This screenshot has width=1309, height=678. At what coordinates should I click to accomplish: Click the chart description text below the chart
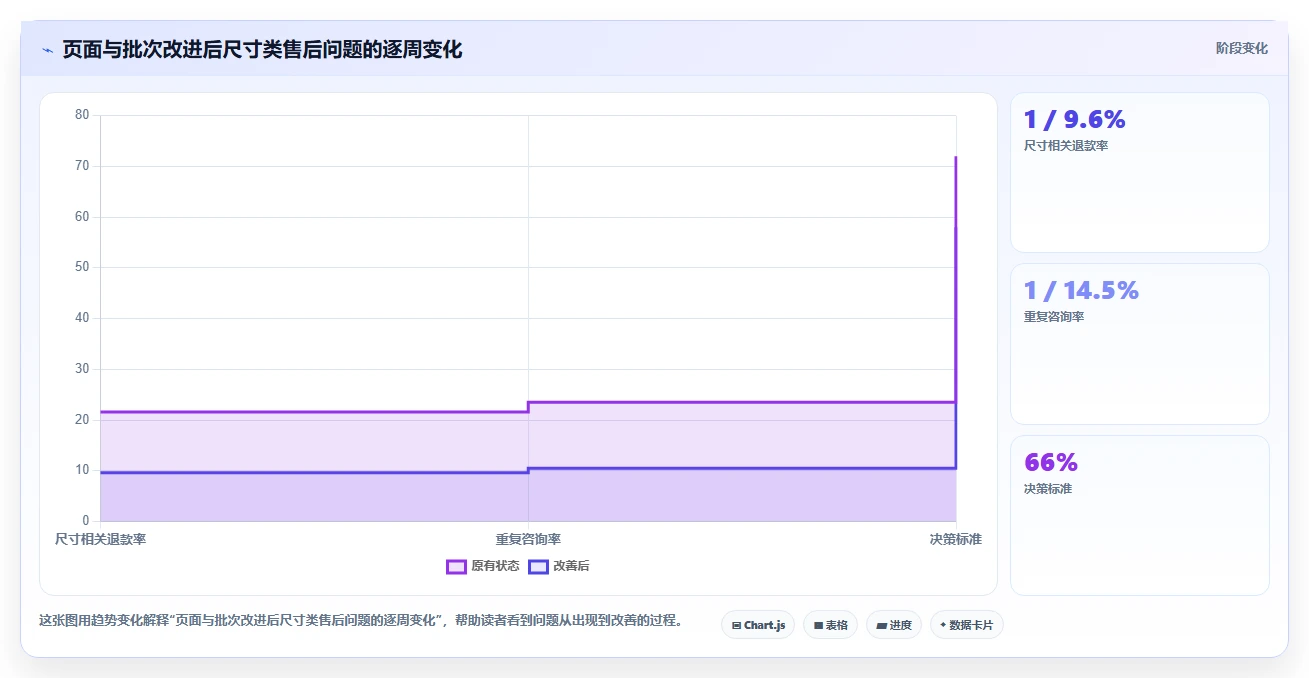pos(361,620)
